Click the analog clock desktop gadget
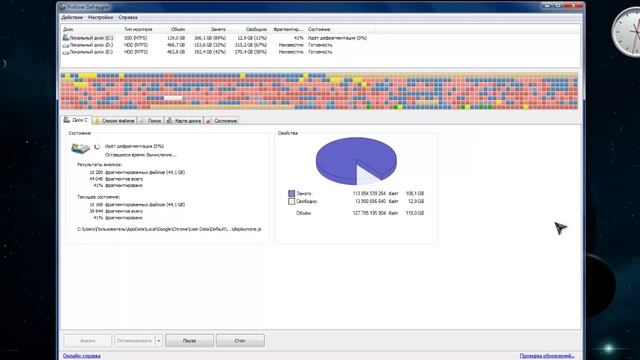The width and height of the screenshot is (640, 360). [627, 32]
